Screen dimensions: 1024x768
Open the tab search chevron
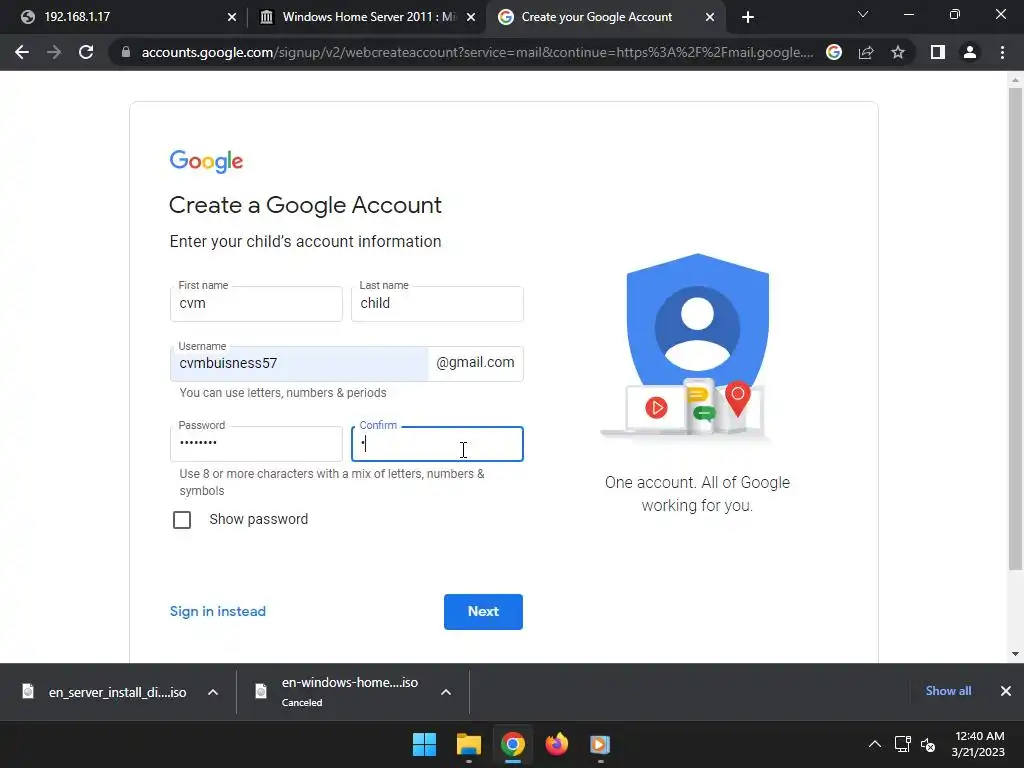point(863,14)
